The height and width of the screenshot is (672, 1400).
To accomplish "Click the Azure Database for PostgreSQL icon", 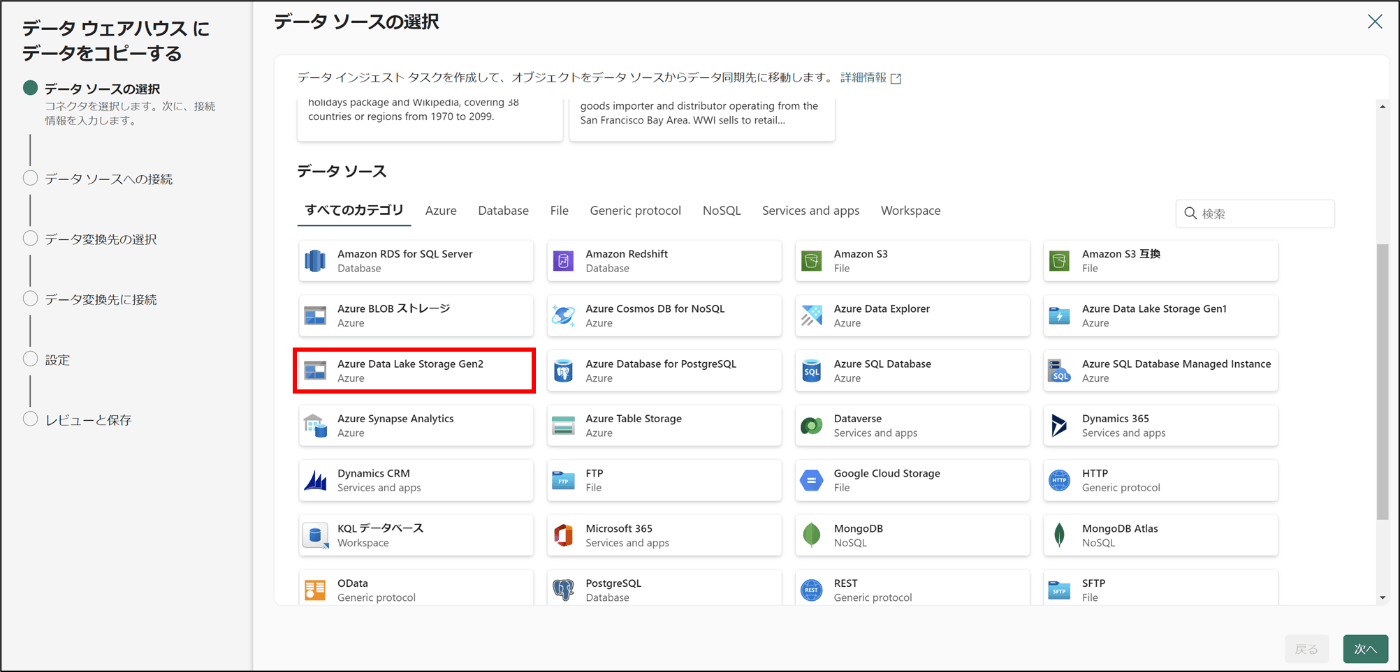I will [x=563, y=371].
